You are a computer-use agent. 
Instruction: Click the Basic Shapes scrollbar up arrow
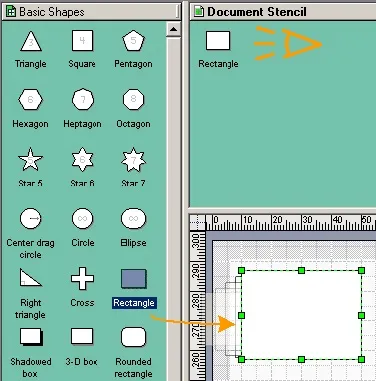coord(173,29)
